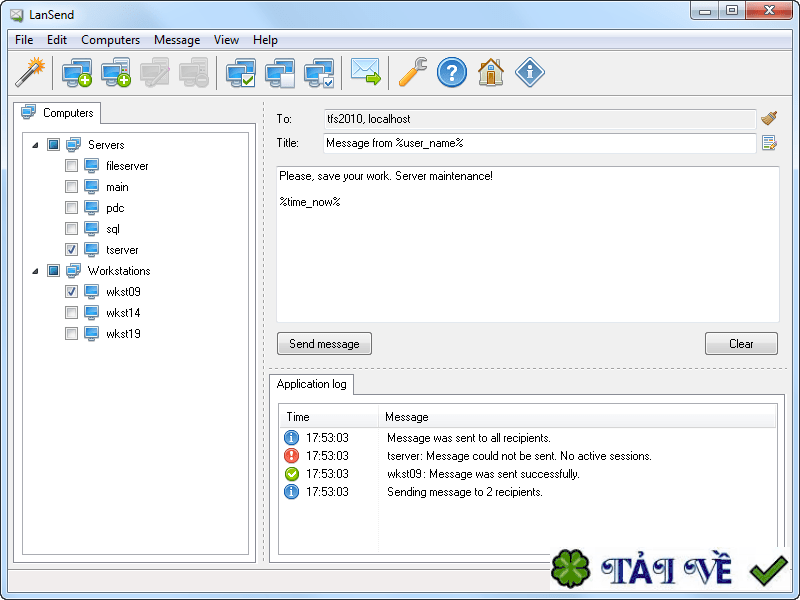Click the info icon beside 'Sending message to 2 recipients'
This screenshot has width=800, height=600.
(291, 492)
